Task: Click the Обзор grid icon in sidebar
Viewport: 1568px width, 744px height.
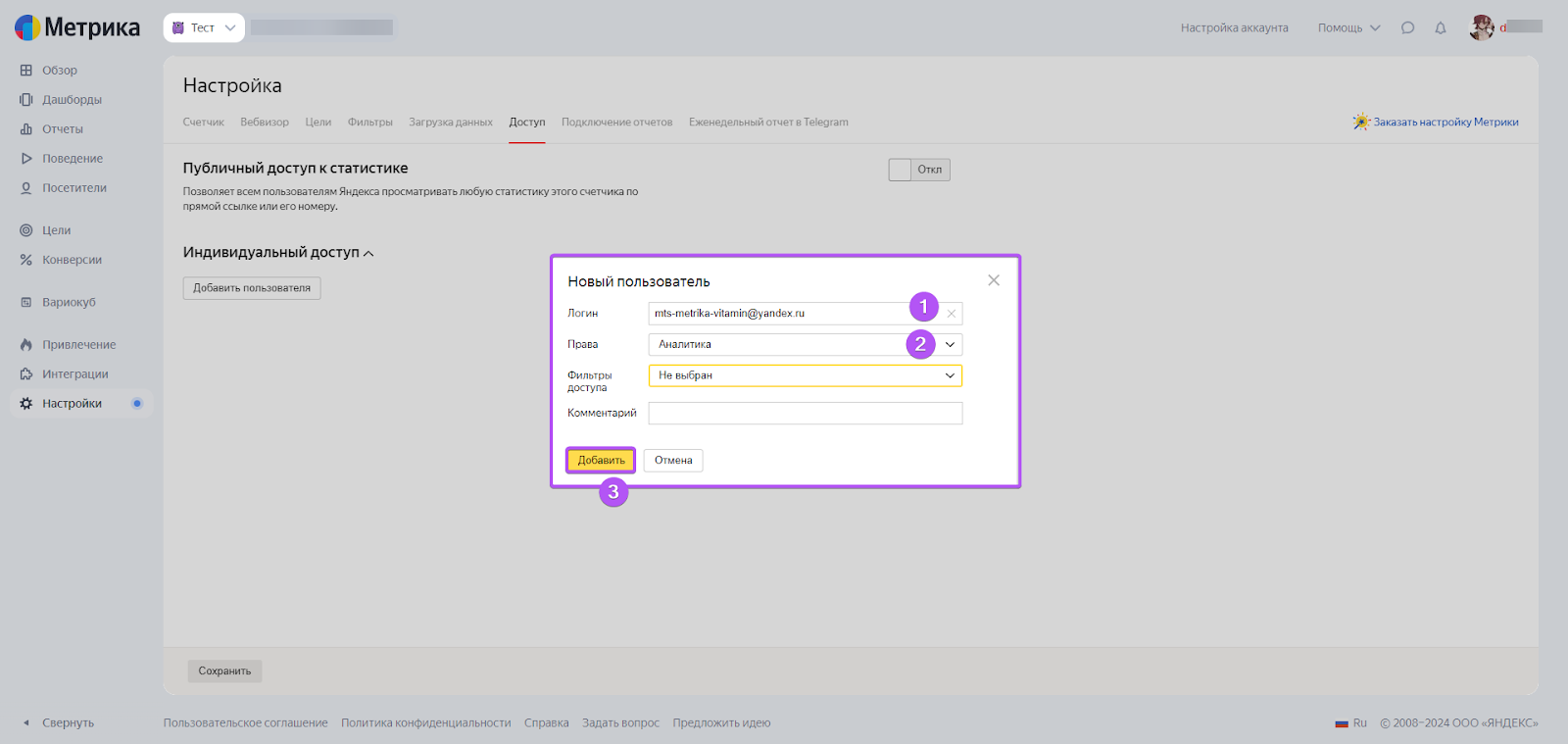Action: (26, 71)
